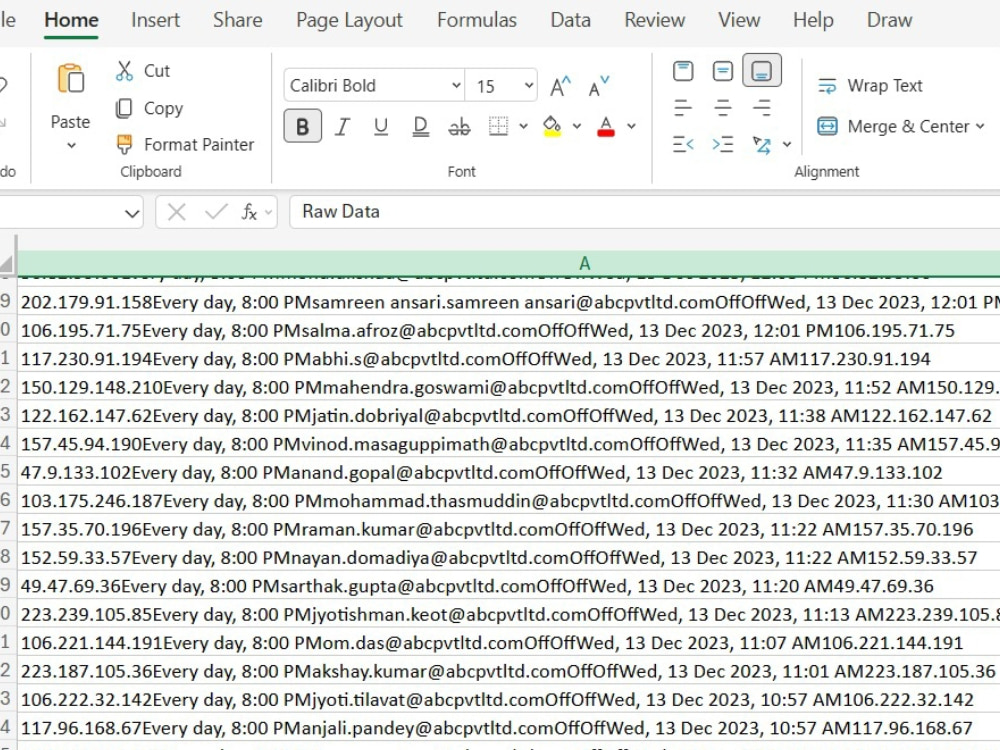Select the row with samreen ansari email
Image resolution: width=1000 pixels, height=750 pixels.
pos(508,302)
